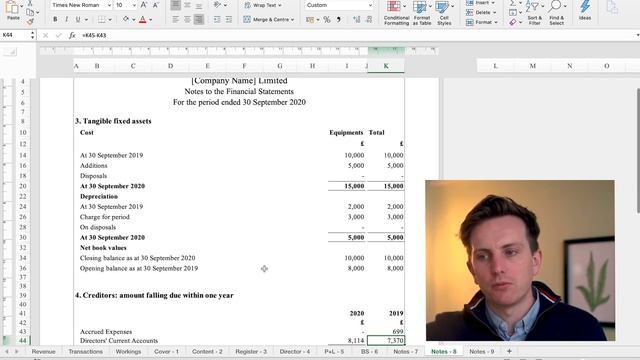This screenshot has height=360, width=640.
Task: Click the Delete cells button
Action: point(481,13)
